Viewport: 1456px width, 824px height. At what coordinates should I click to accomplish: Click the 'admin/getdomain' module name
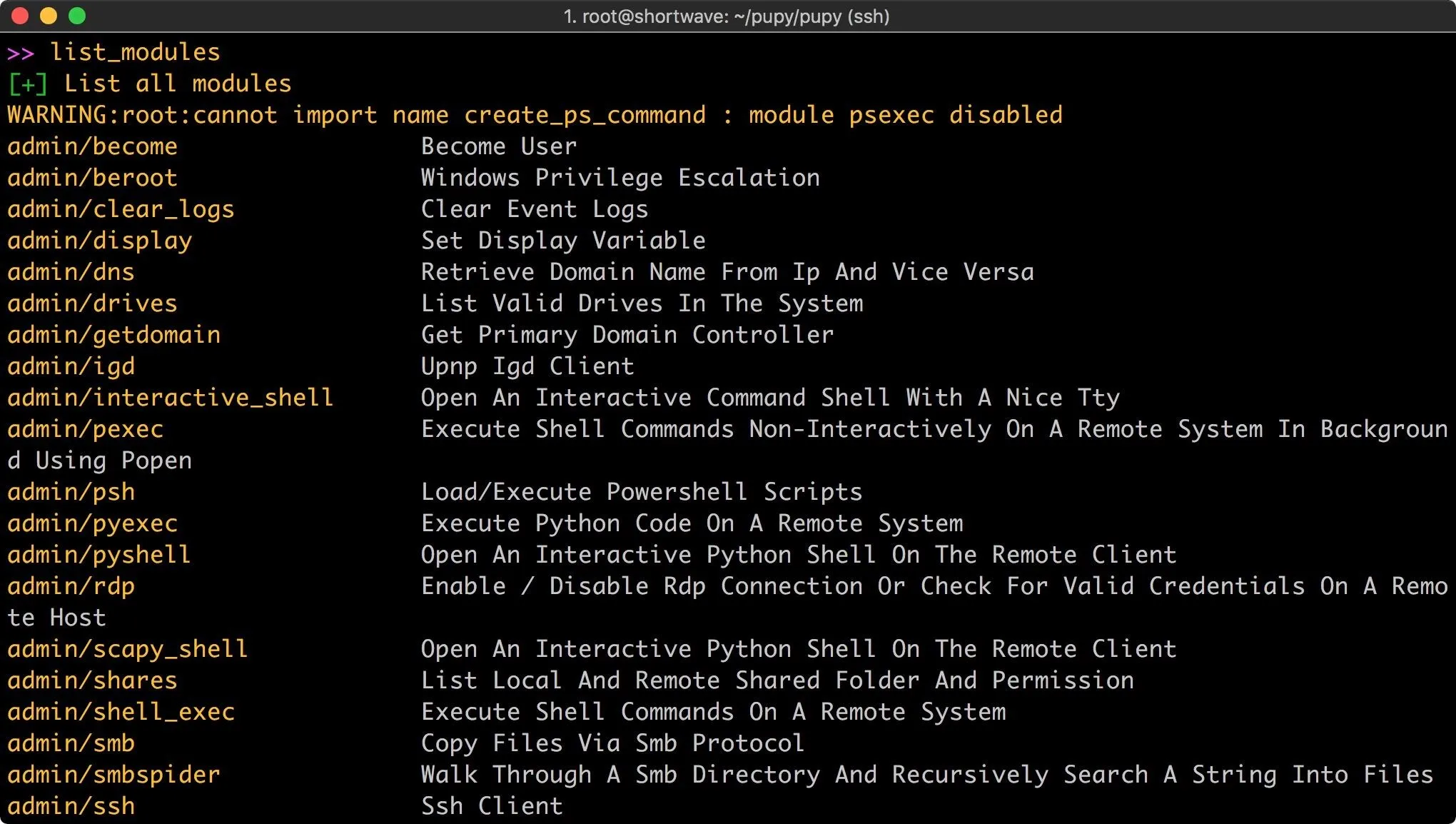click(113, 335)
